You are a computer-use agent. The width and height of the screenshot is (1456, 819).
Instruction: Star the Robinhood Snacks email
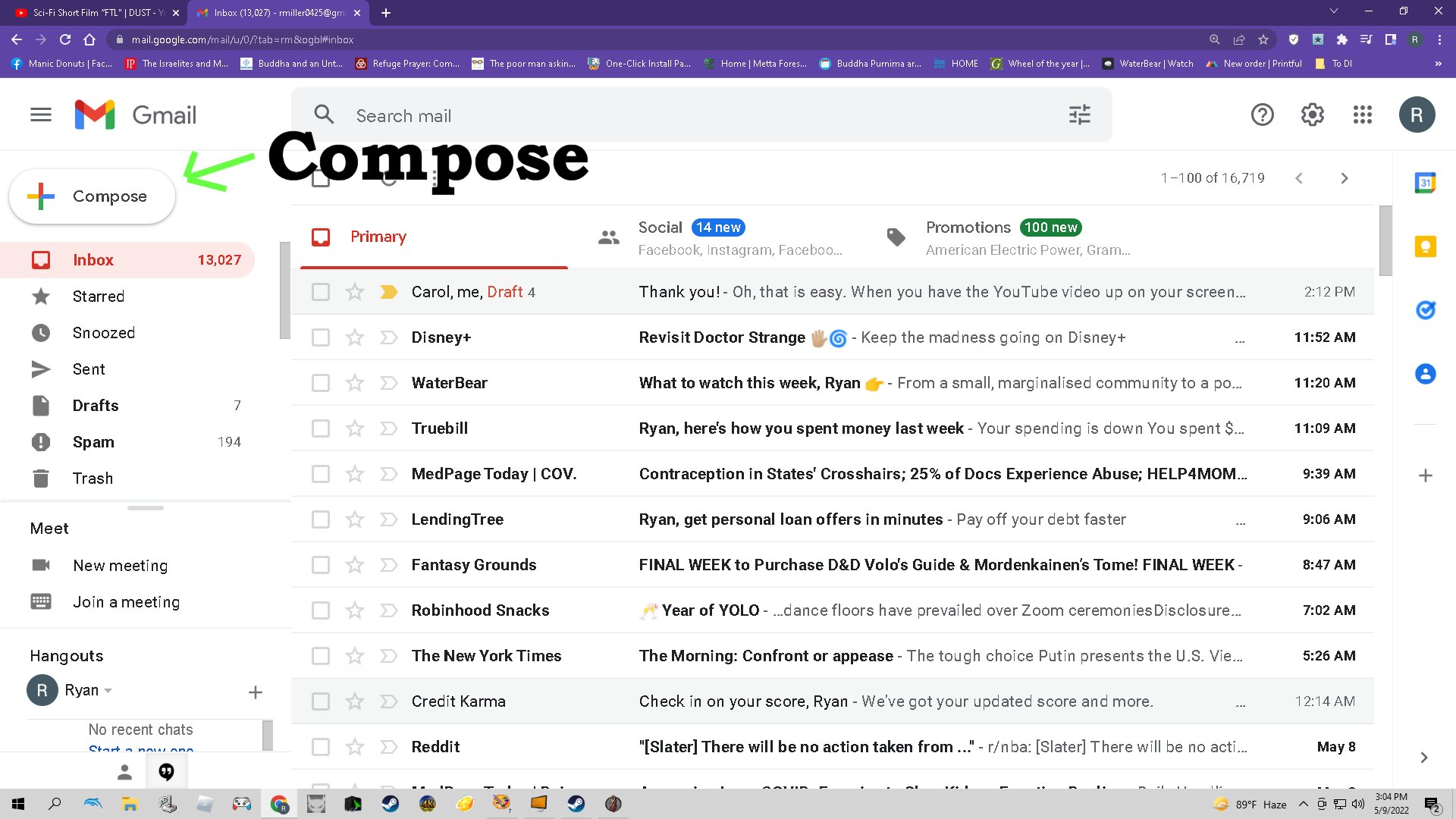355,610
